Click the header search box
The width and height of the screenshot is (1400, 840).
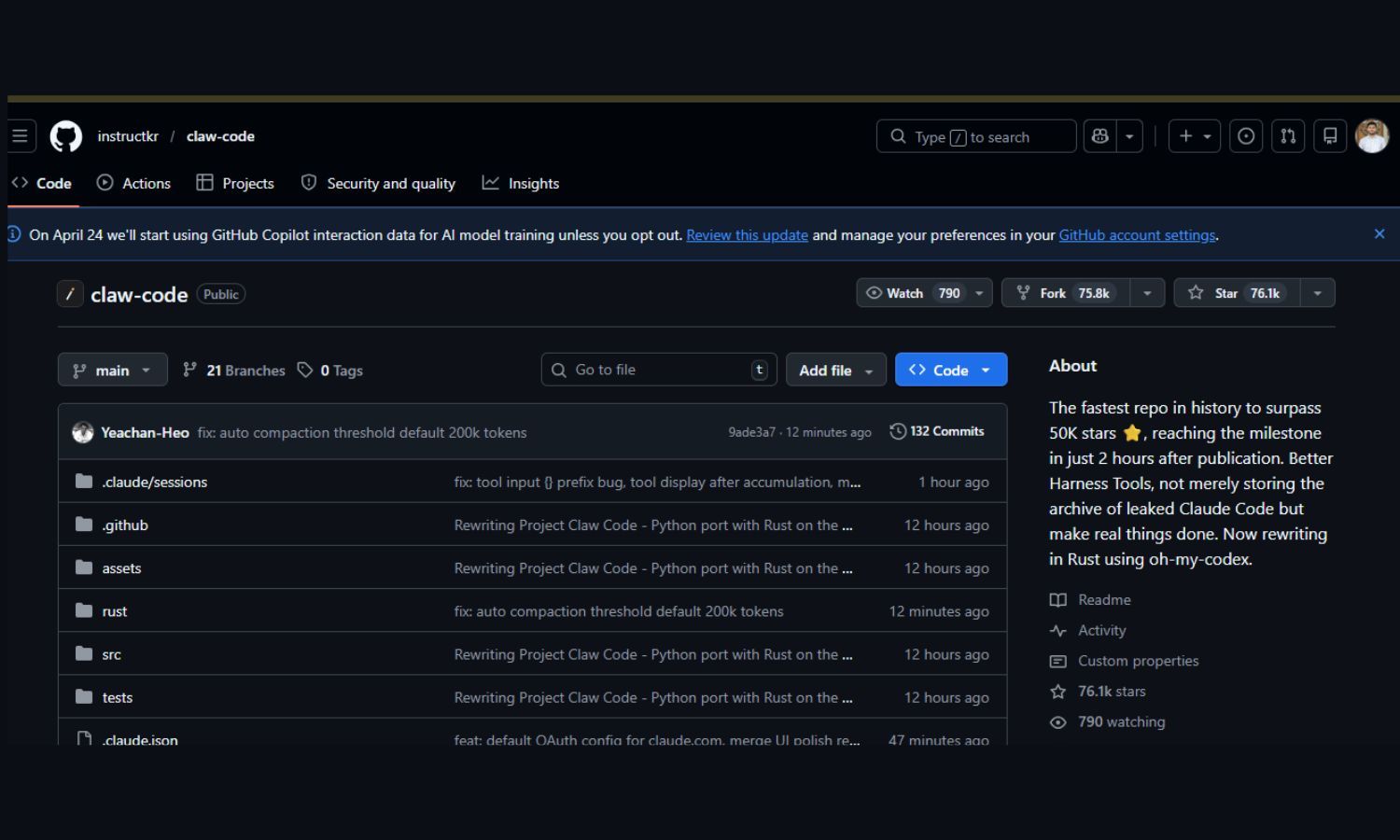[976, 136]
